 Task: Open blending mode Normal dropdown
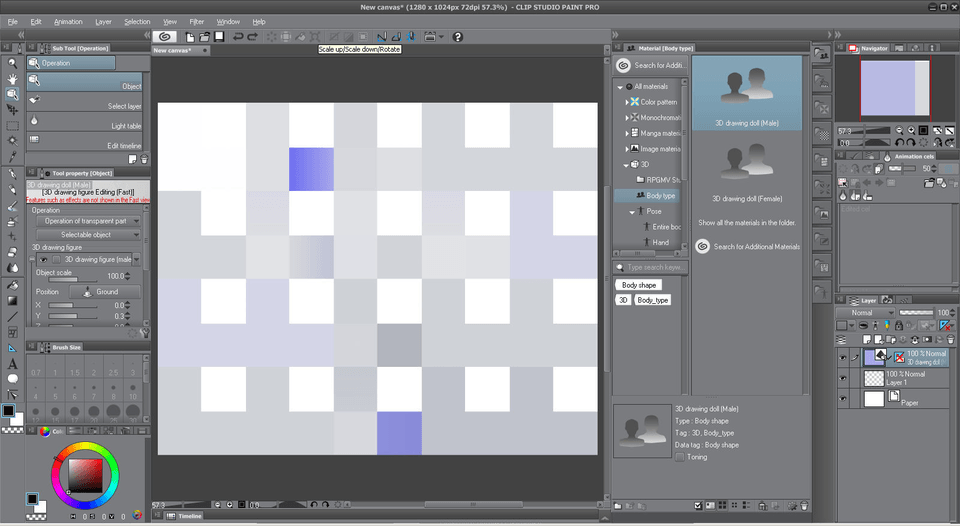click(865, 312)
